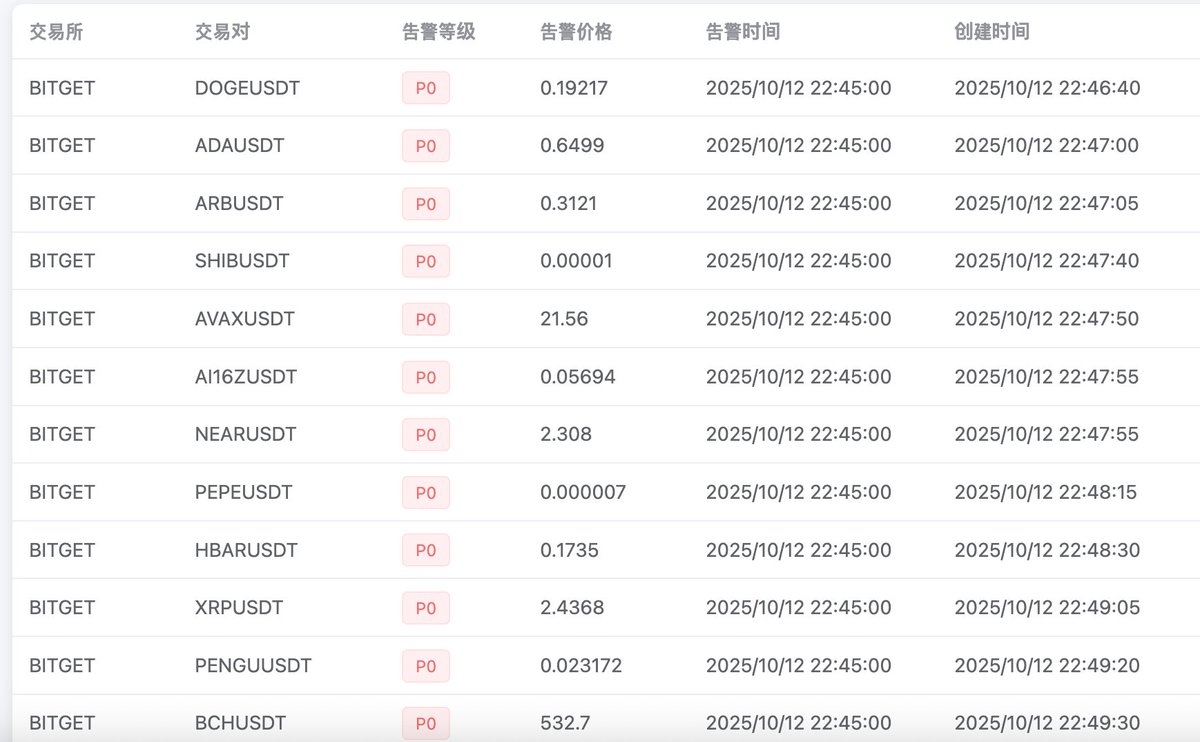Select the NEARUSDT trading pair cell
1200x742 pixels.
[x=246, y=435]
